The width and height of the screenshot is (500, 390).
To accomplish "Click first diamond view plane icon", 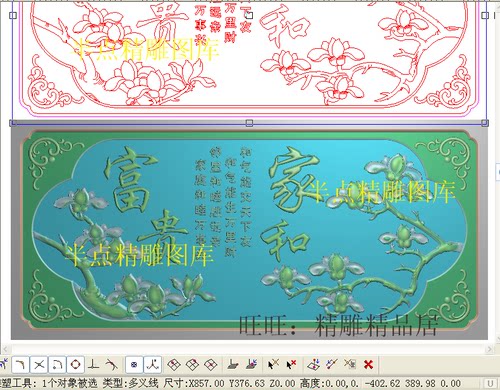I will click(x=174, y=365).
